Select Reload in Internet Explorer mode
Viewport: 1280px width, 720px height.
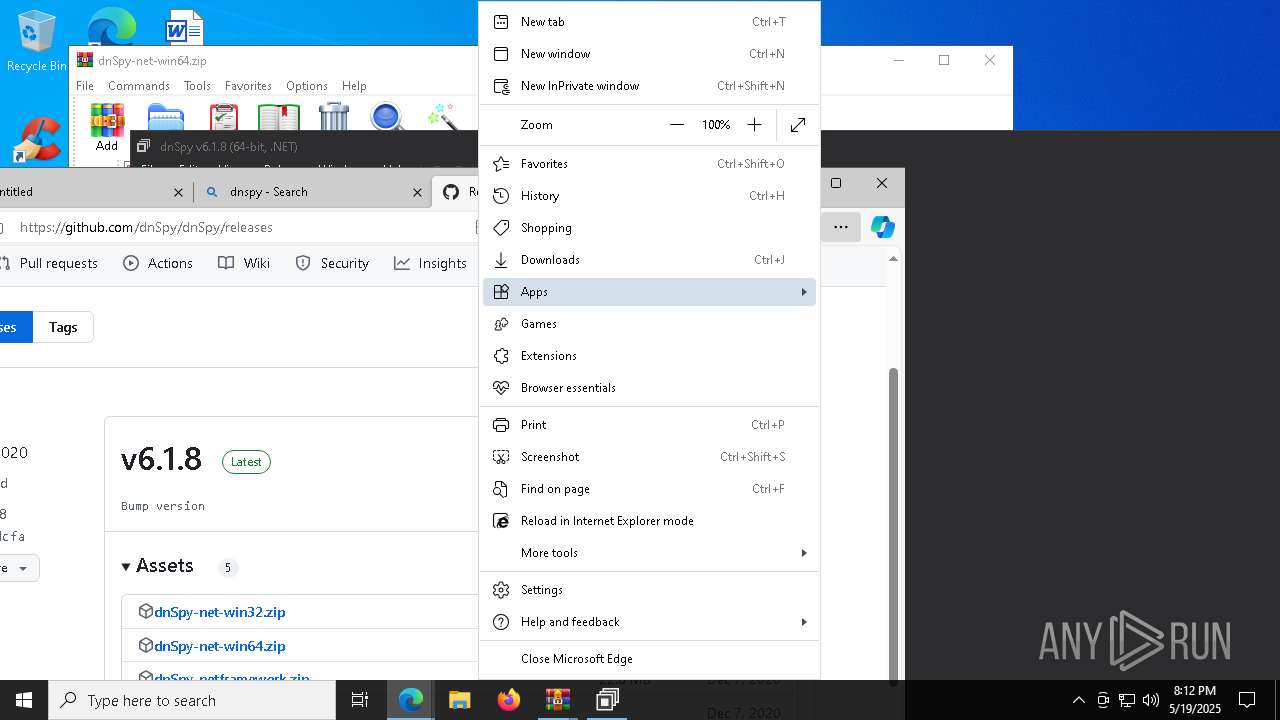point(649,521)
